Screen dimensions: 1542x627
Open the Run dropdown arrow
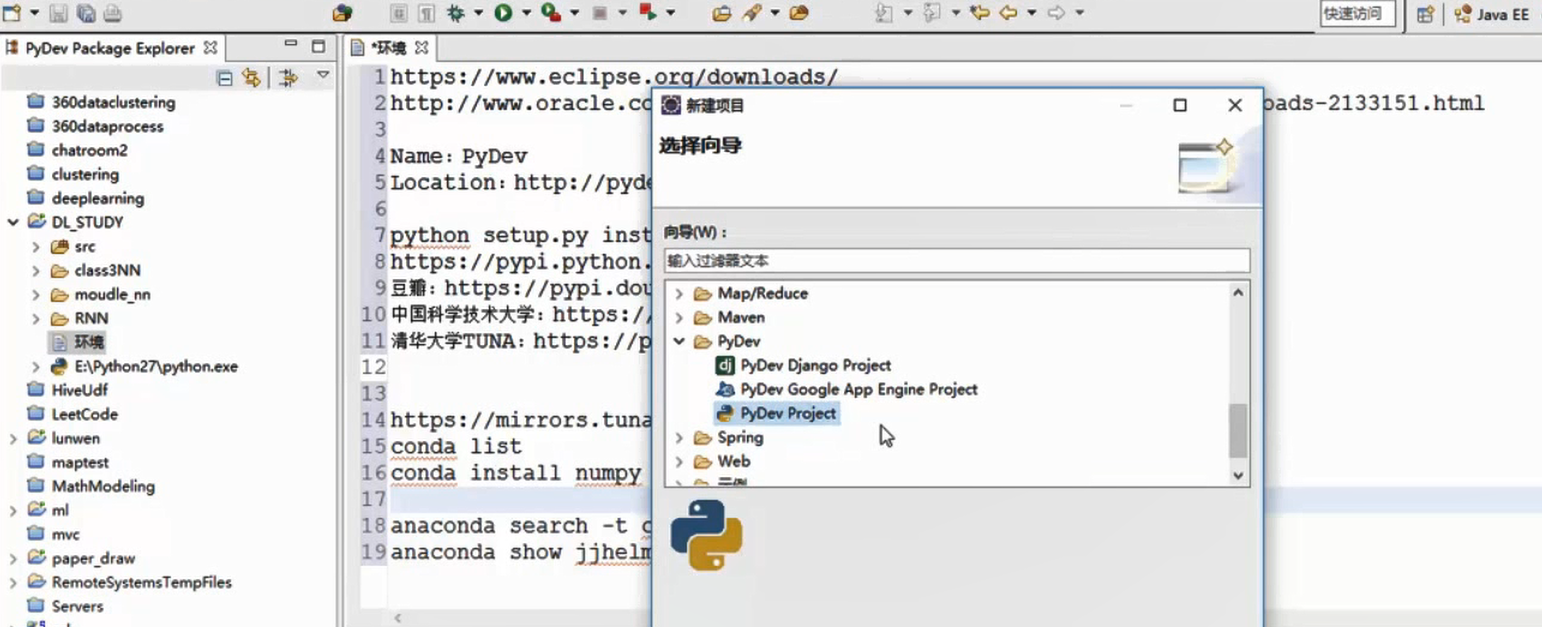[x=526, y=13]
